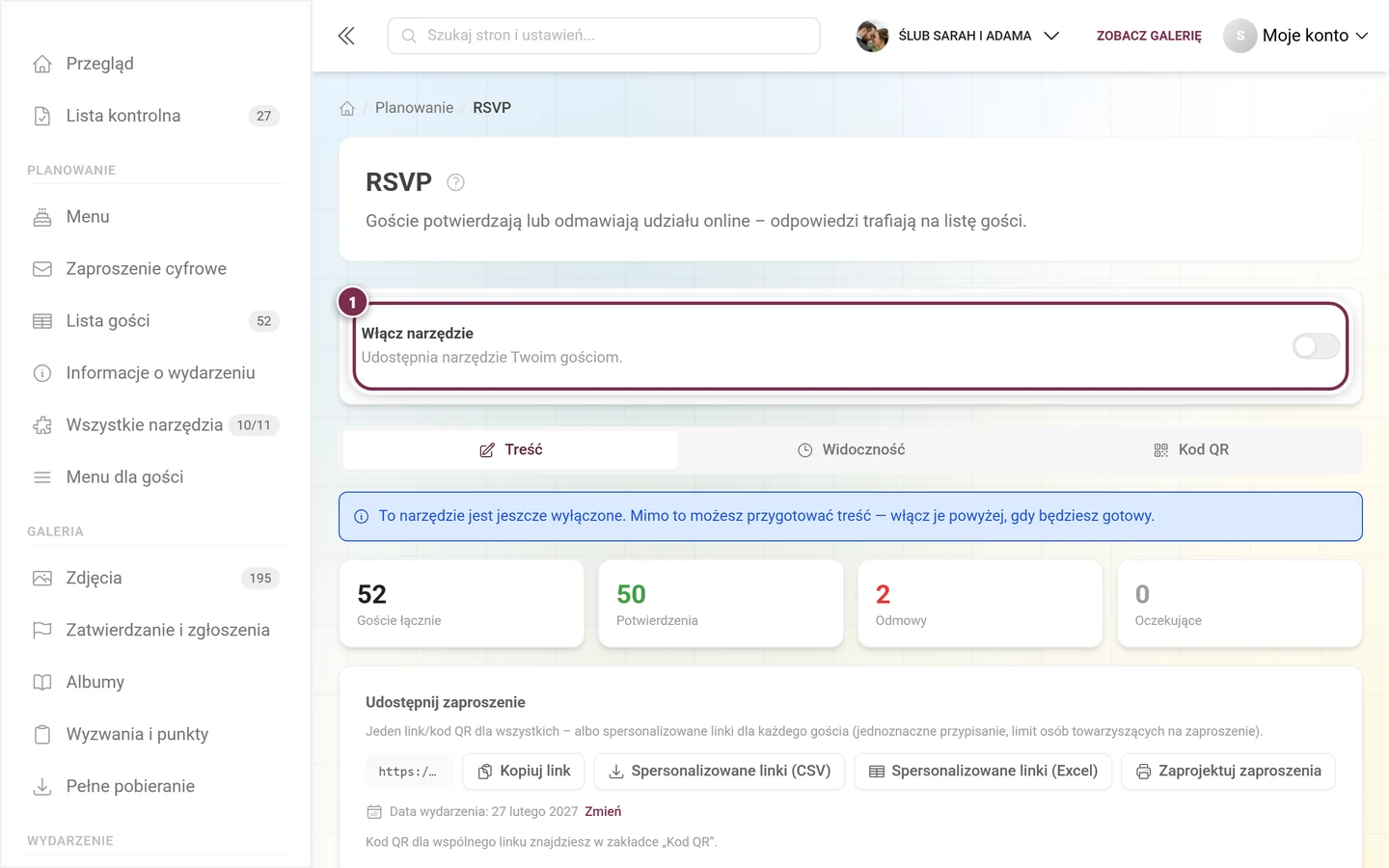1389x868 pixels.
Task: Click the wedding couple avatar thumbnail
Action: point(872,36)
